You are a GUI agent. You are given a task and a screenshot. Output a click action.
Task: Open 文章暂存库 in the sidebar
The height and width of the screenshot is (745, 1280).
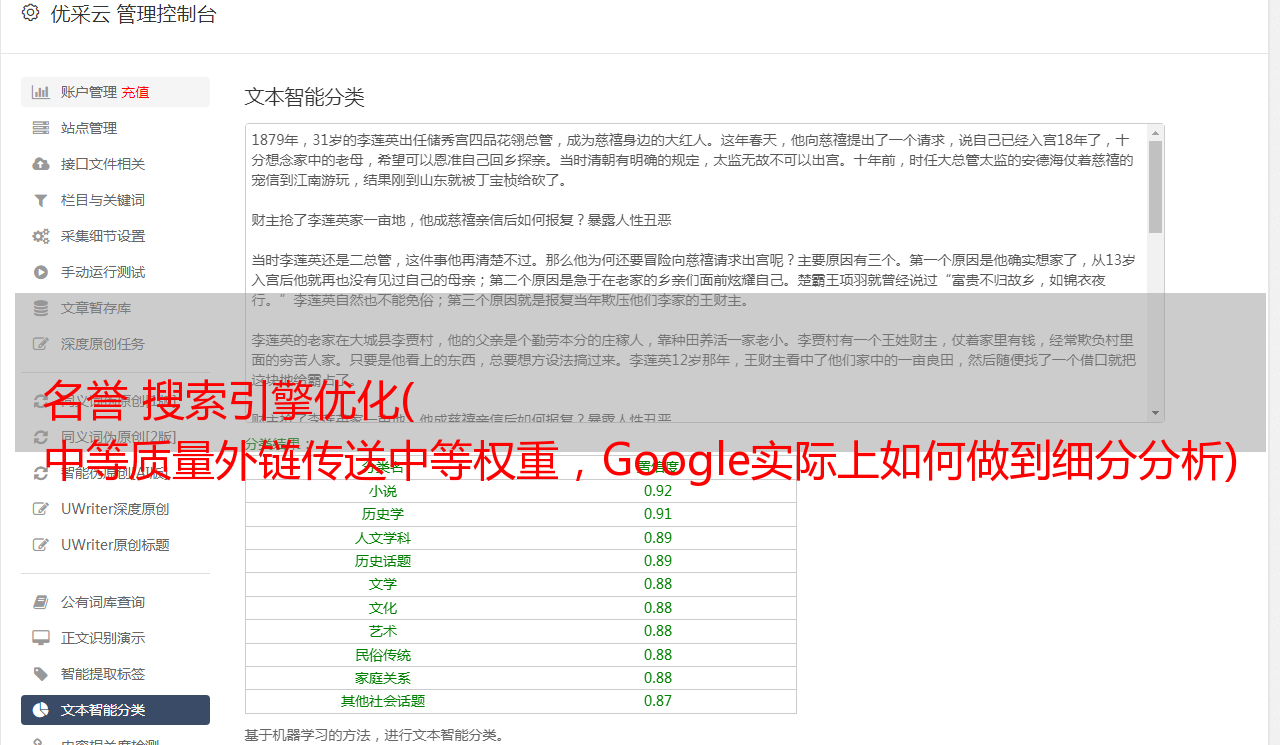point(115,308)
